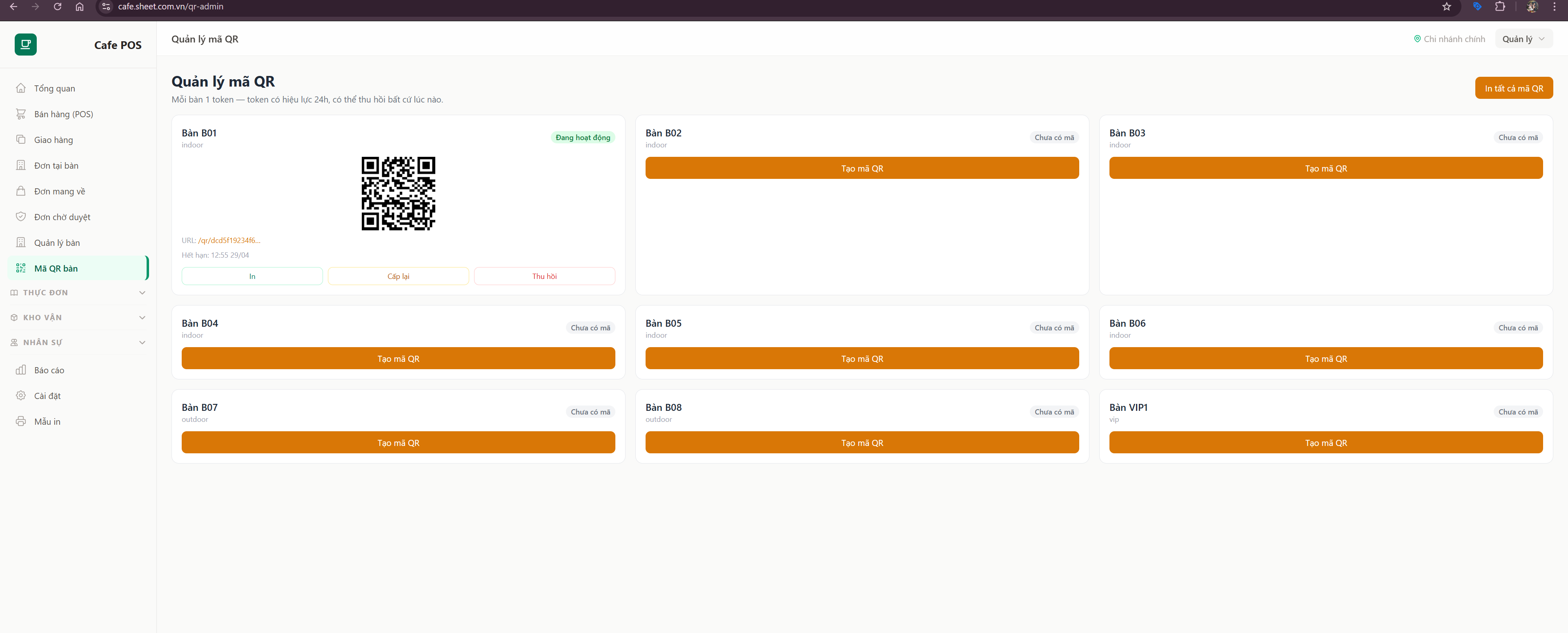Open Tổng quan from its home icon
The width and height of the screenshot is (1568, 633).
(21, 88)
